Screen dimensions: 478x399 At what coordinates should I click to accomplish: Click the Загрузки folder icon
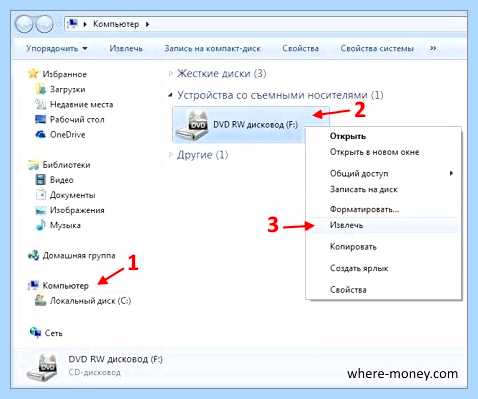pos(41,89)
